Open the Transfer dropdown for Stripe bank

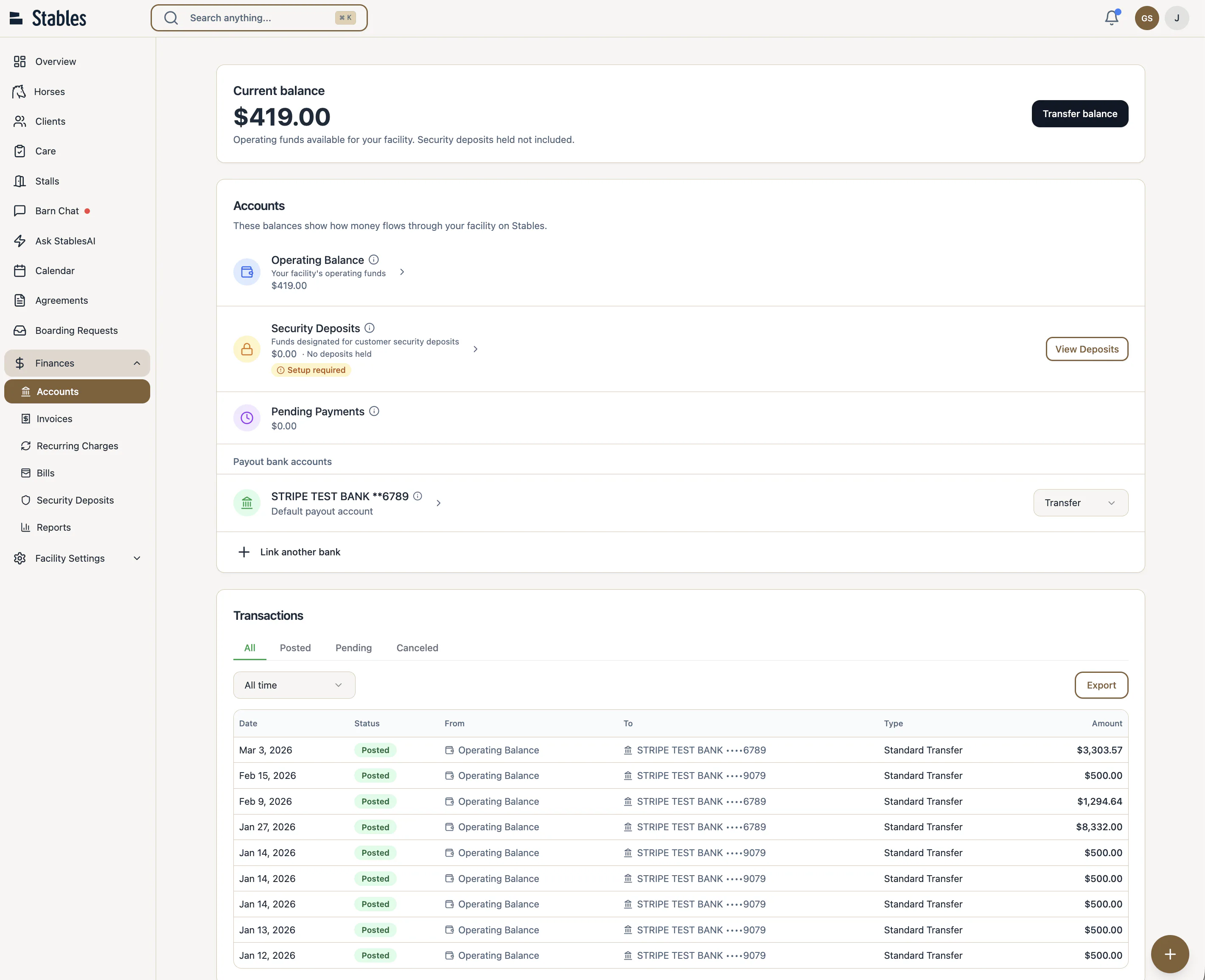pyautogui.click(x=1080, y=502)
